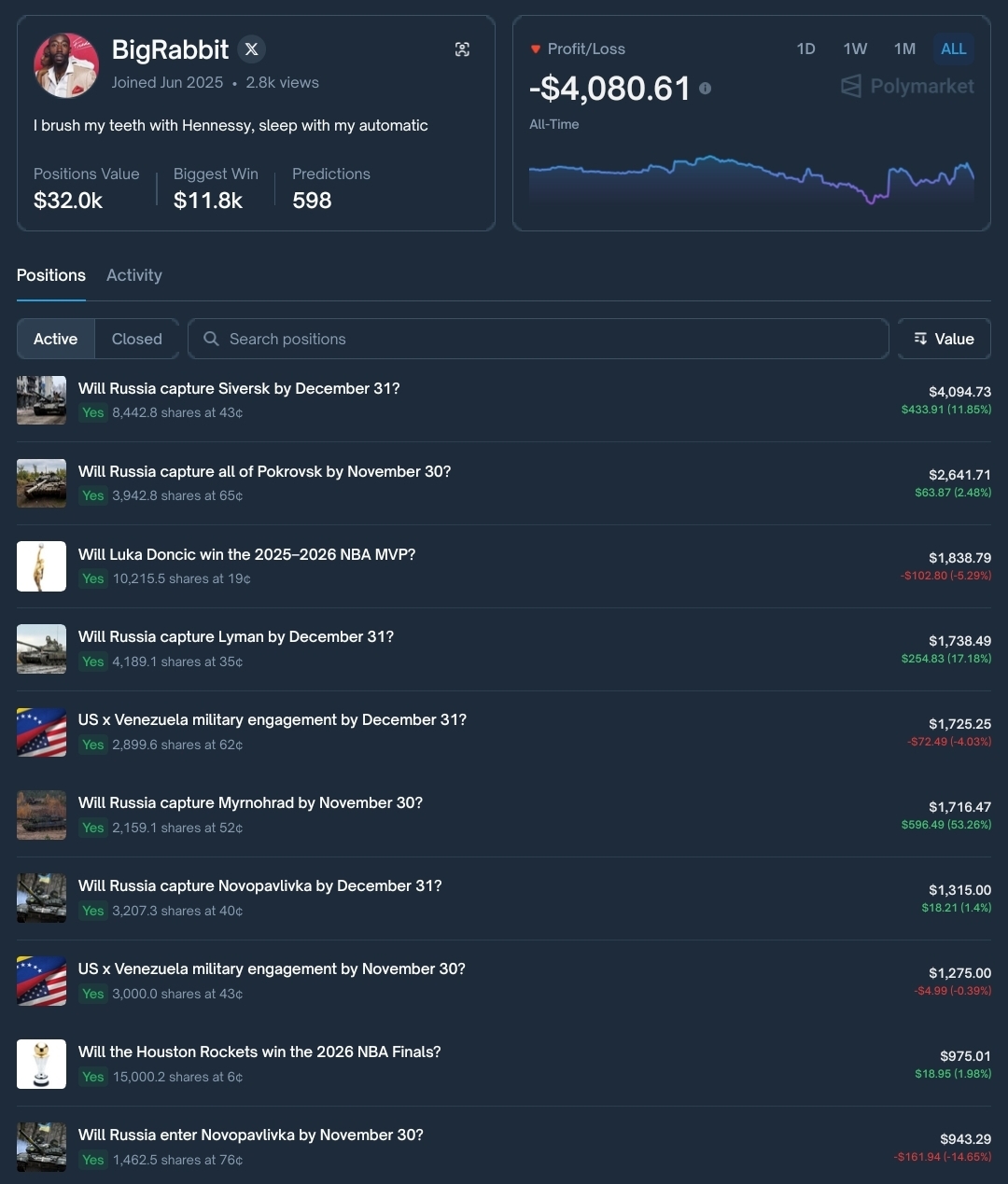Open 'Will Russia capture Myrnohrad by November 30?'
This screenshot has width=1008, height=1184.
tap(250, 802)
